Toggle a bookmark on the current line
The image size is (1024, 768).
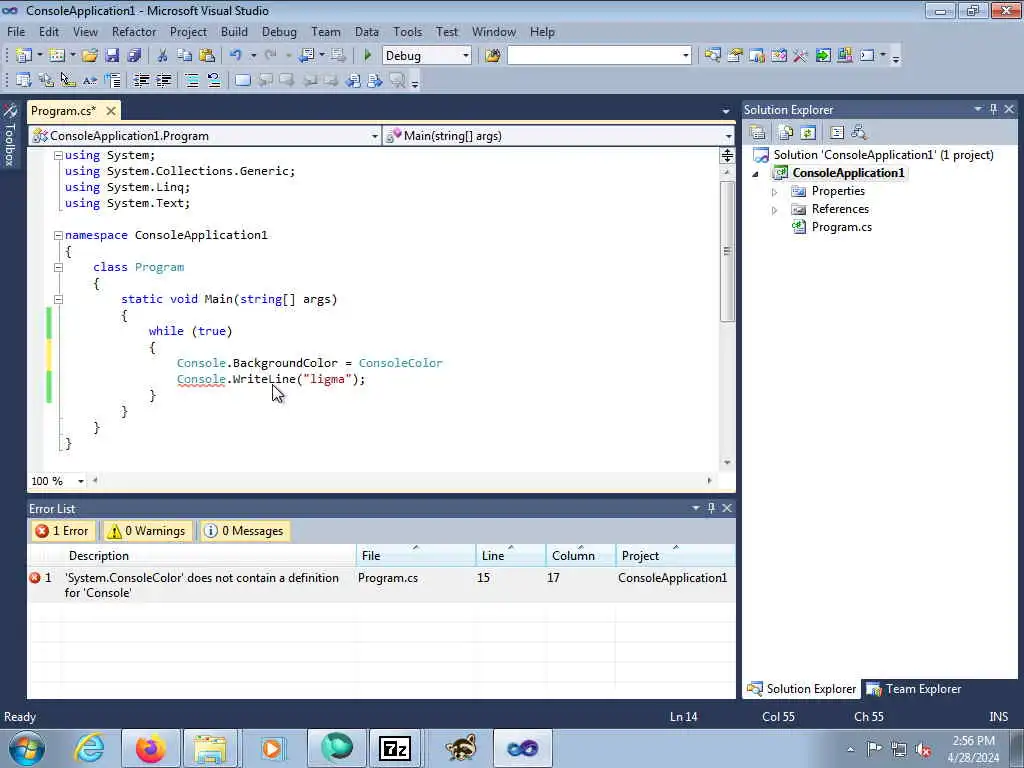coord(242,80)
